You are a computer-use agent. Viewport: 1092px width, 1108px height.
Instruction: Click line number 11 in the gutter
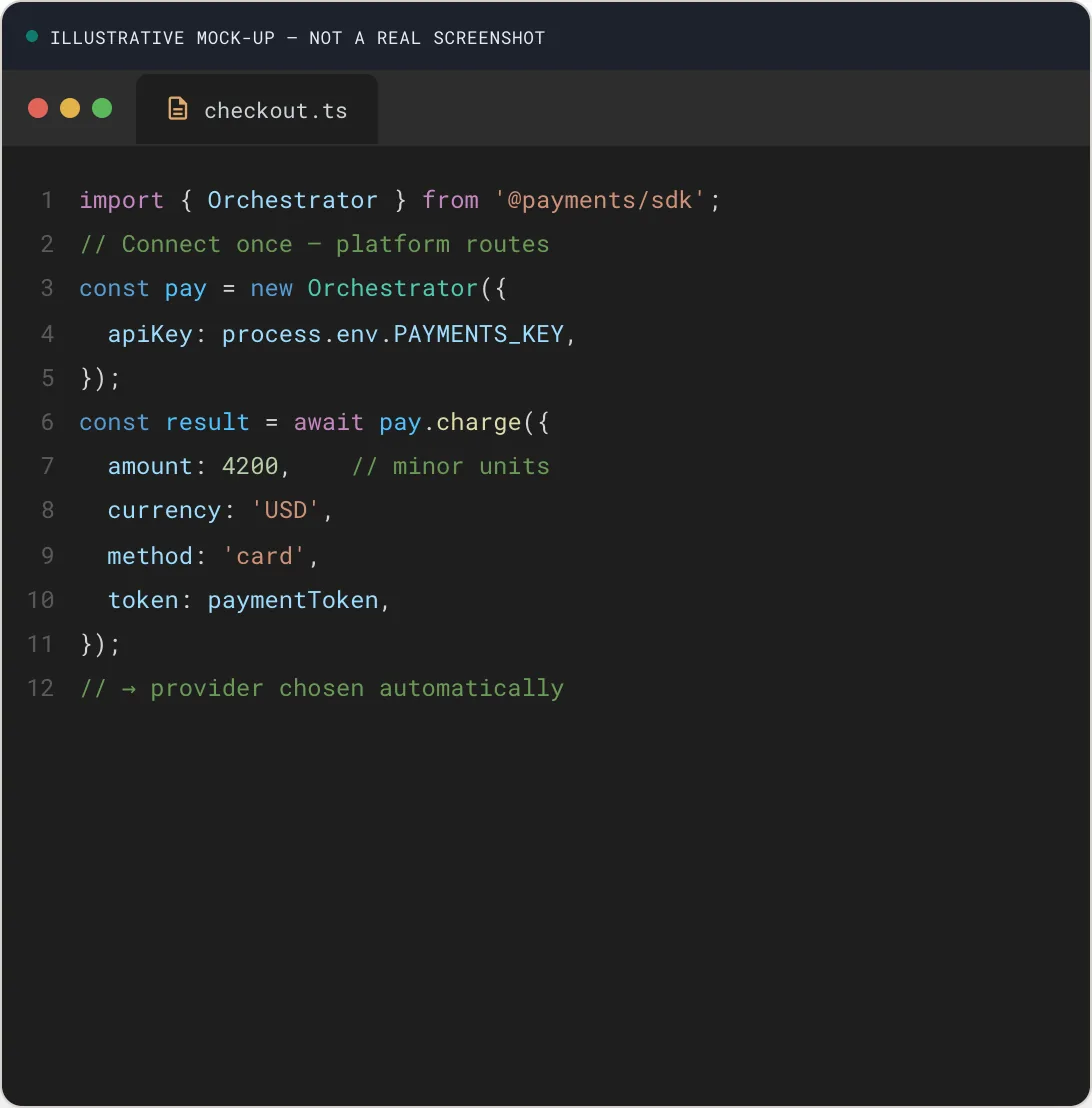(40, 644)
